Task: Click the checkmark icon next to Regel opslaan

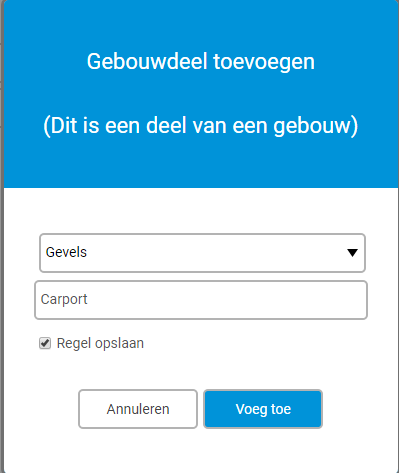Action: point(45,343)
